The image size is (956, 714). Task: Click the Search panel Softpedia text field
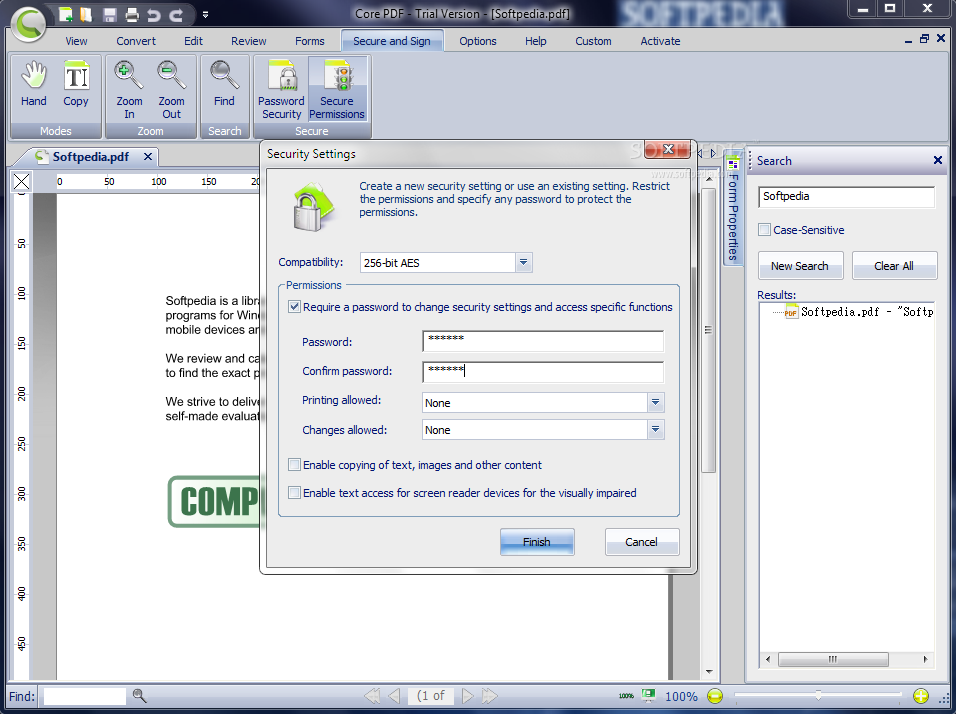coord(846,197)
